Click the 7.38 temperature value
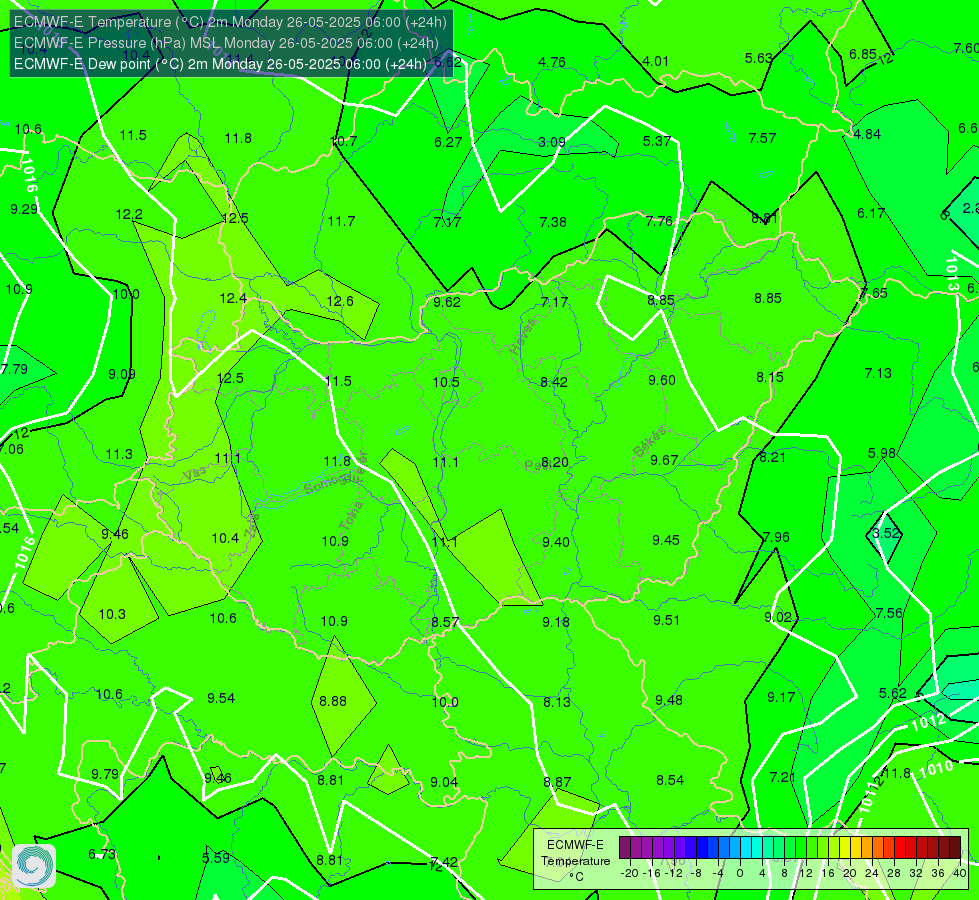 coord(553,222)
